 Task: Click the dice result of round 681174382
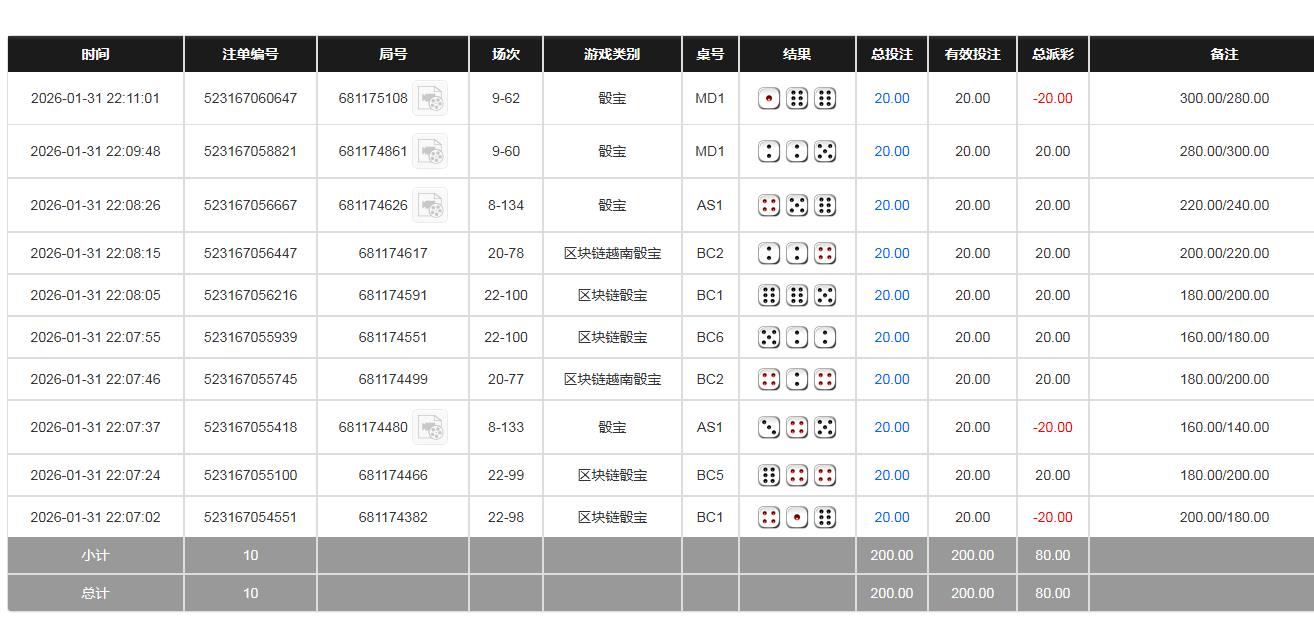(797, 516)
